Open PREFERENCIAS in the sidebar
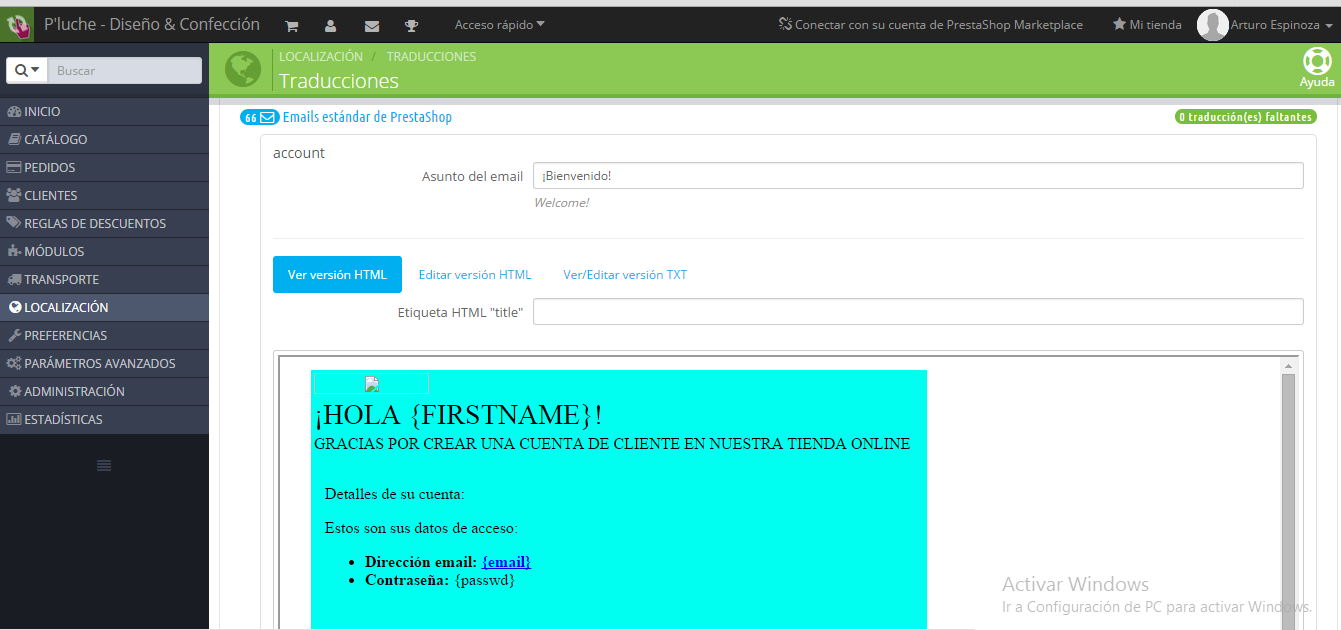 tap(104, 336)
